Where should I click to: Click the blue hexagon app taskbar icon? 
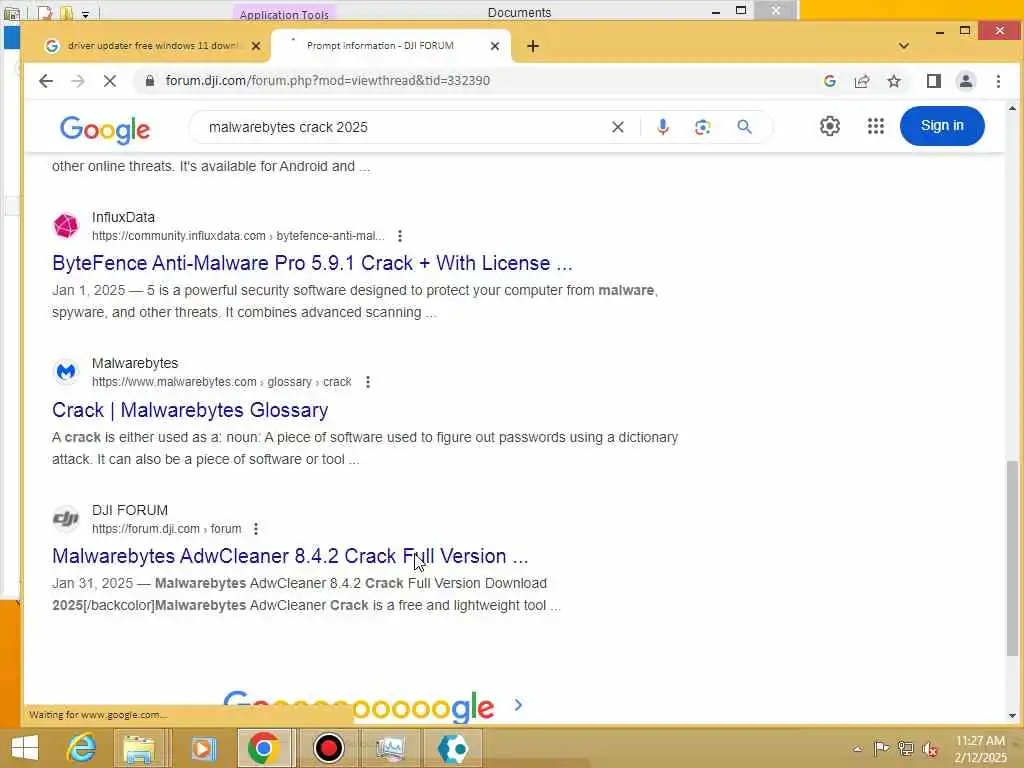453,748
